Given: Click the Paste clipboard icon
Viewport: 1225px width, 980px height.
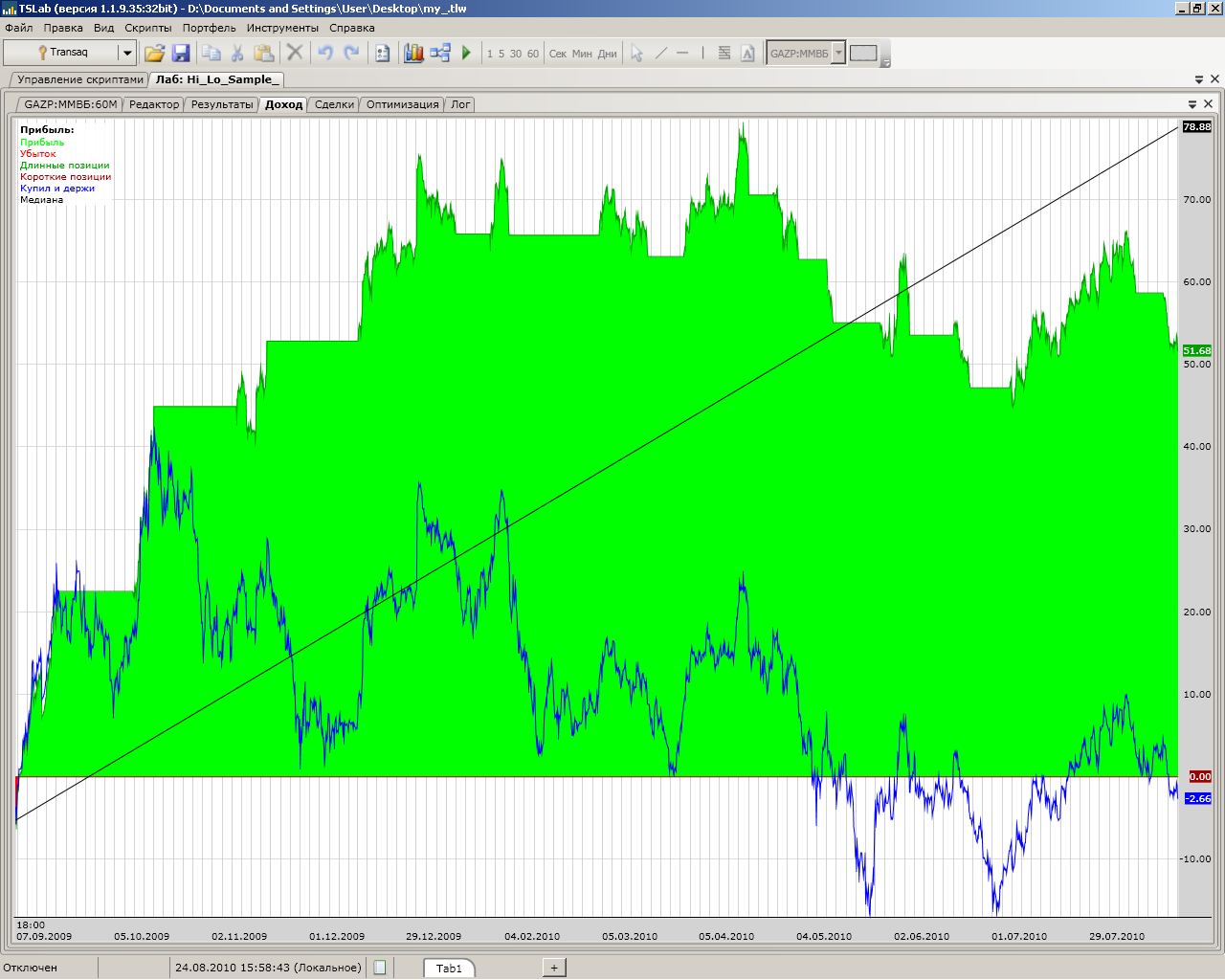Looking at the screenshot, I should coord(264,53).
